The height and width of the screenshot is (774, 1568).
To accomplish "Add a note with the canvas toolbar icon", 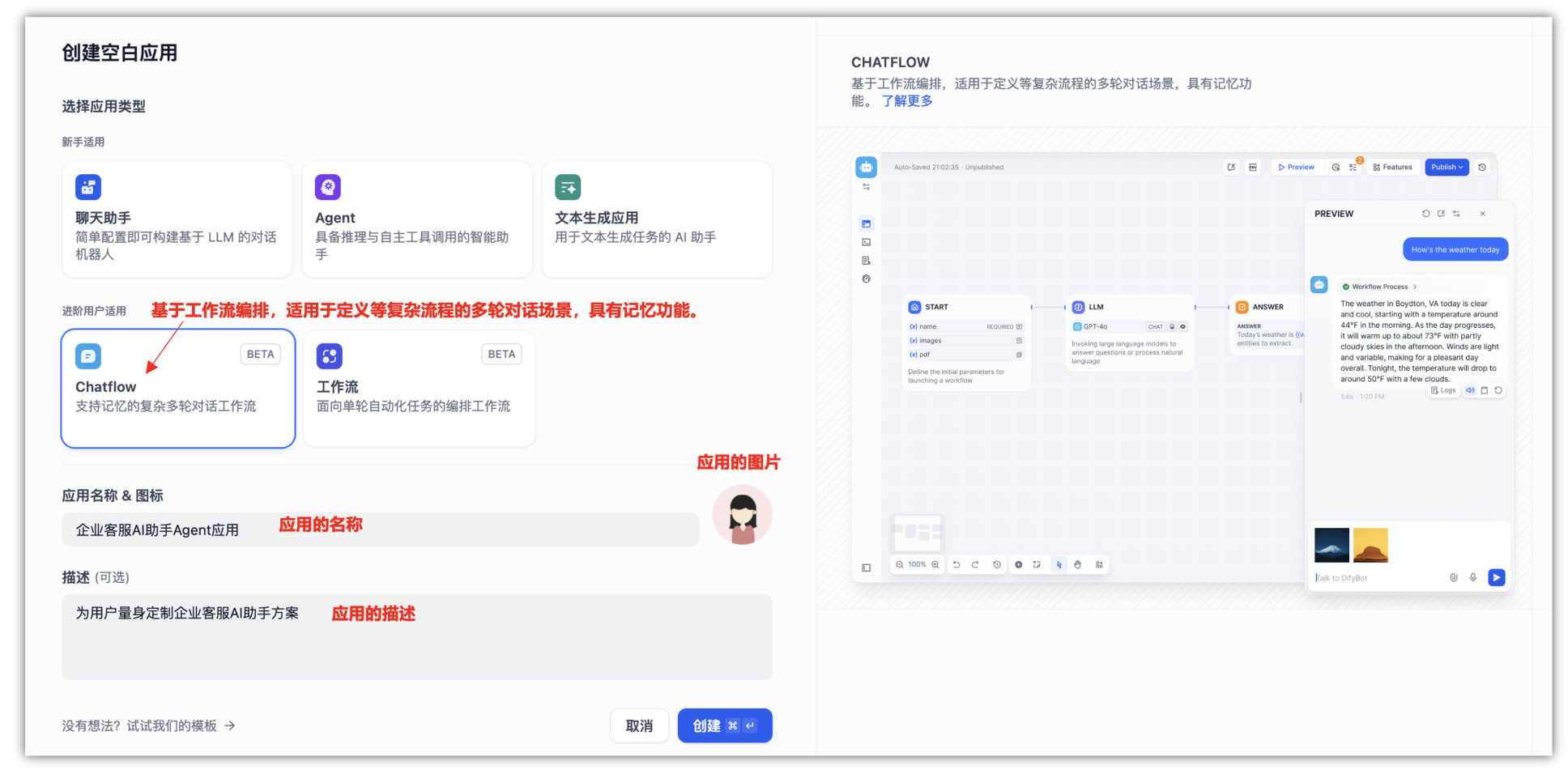I will click(1037, 564).
